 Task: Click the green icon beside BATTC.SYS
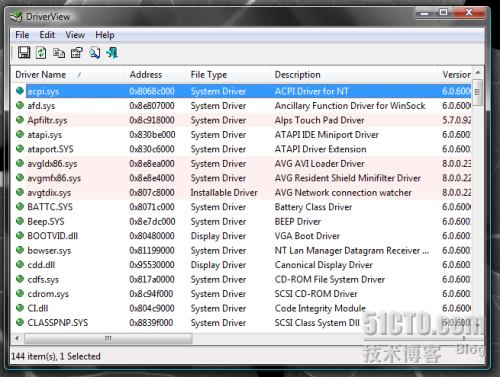20,207
